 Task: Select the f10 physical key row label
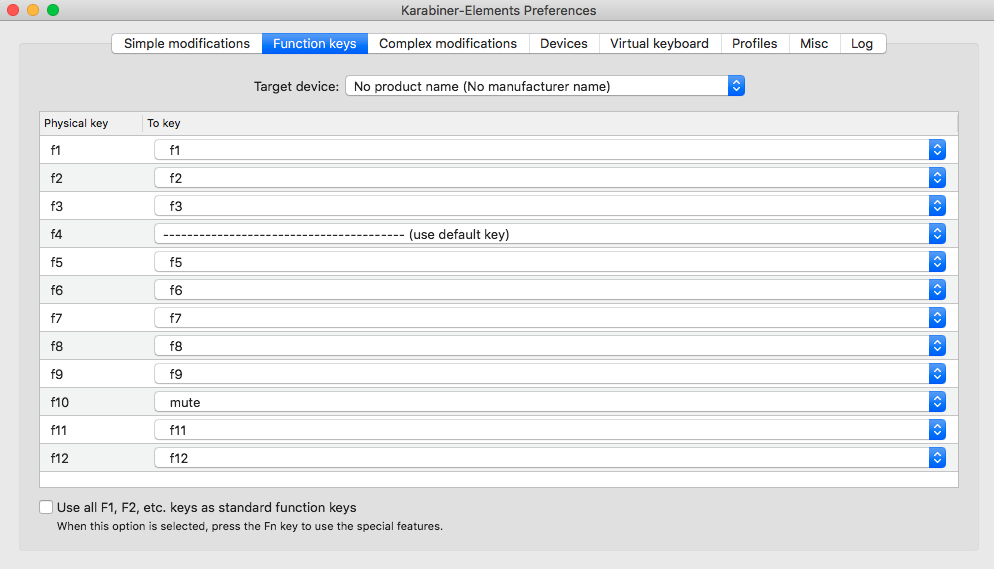(60, 402)
